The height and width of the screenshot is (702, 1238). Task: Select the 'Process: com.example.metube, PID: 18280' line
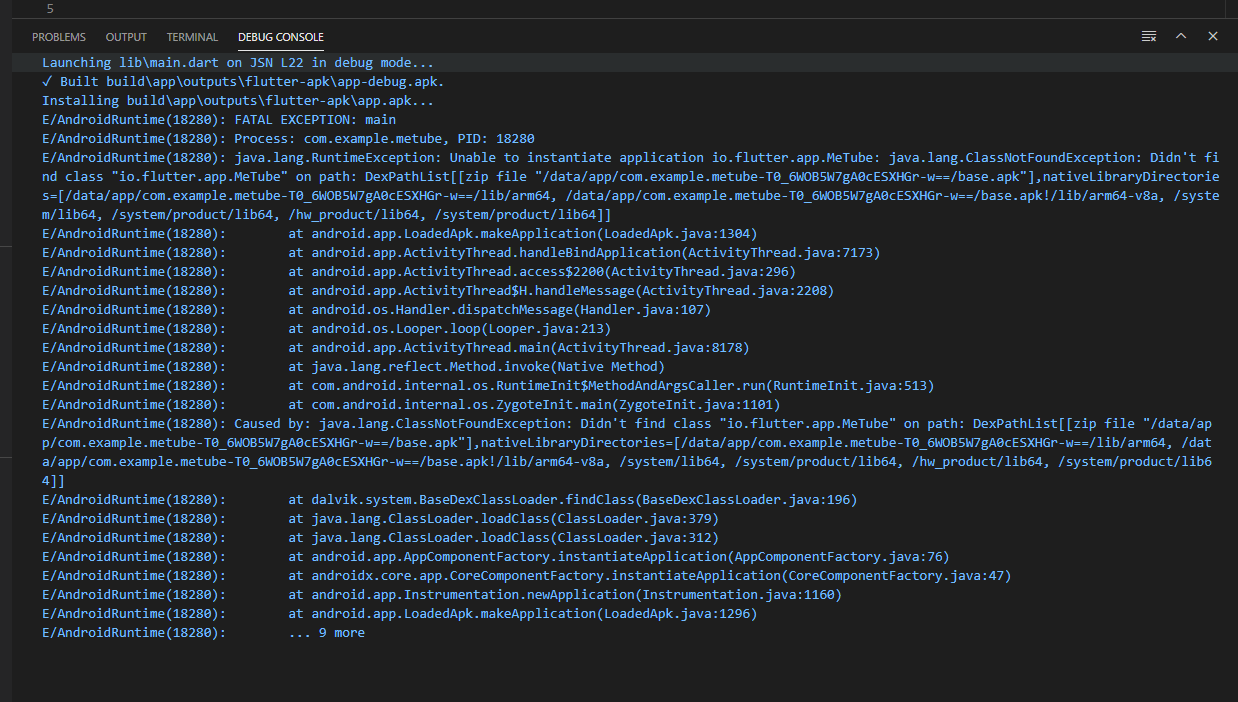pos(288,138)
